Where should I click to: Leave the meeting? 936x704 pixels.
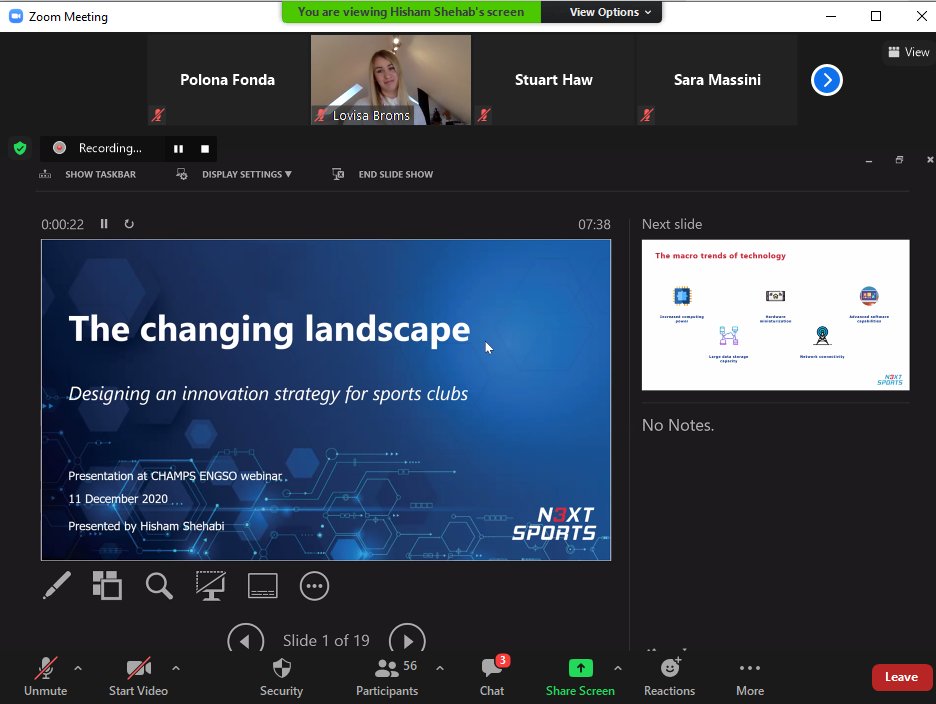click(x=901, y=677)
